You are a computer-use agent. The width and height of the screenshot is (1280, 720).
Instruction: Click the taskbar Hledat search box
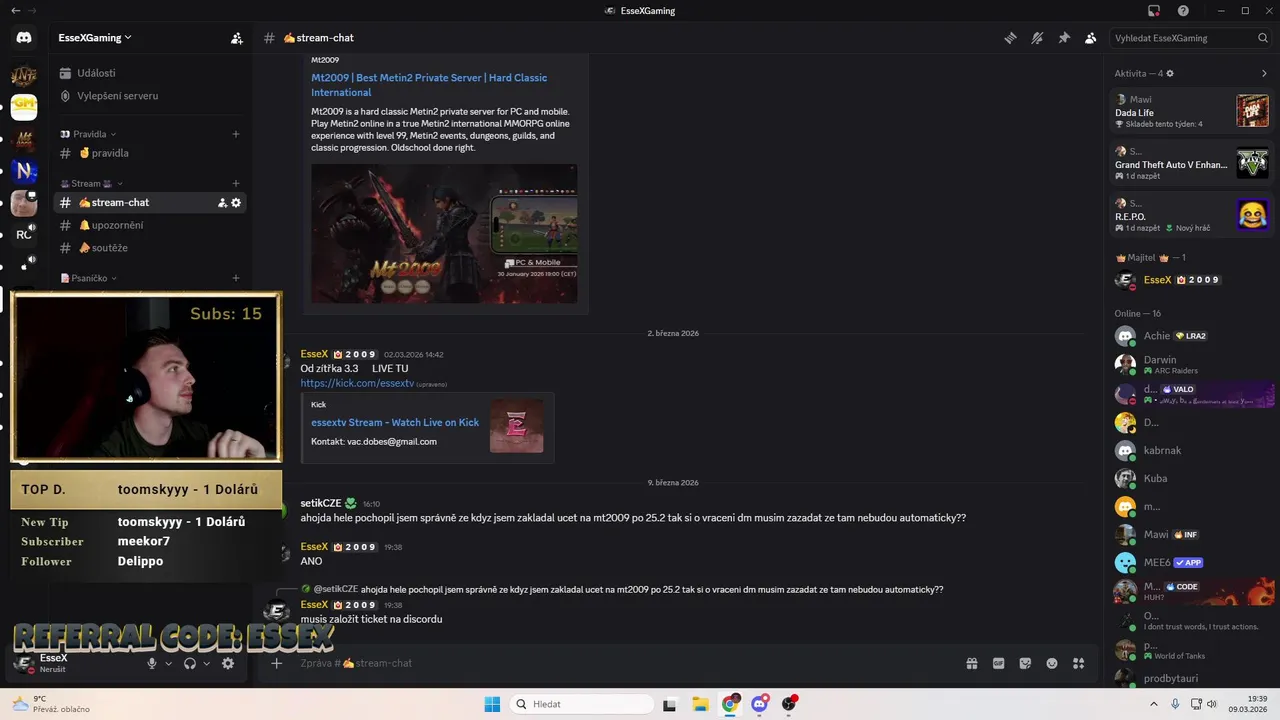coord(580,704)
